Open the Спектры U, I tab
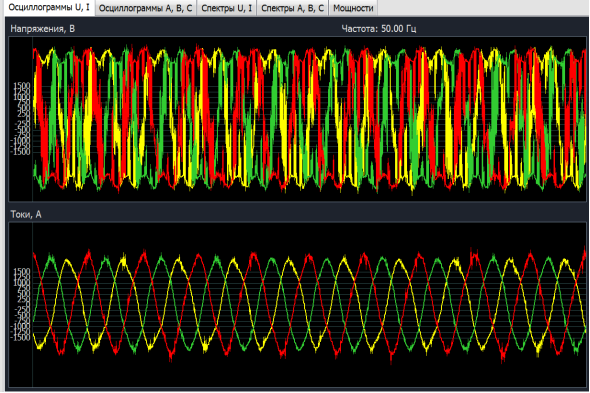590x393 pixels. pyautogui.click(x=227, y=8)
